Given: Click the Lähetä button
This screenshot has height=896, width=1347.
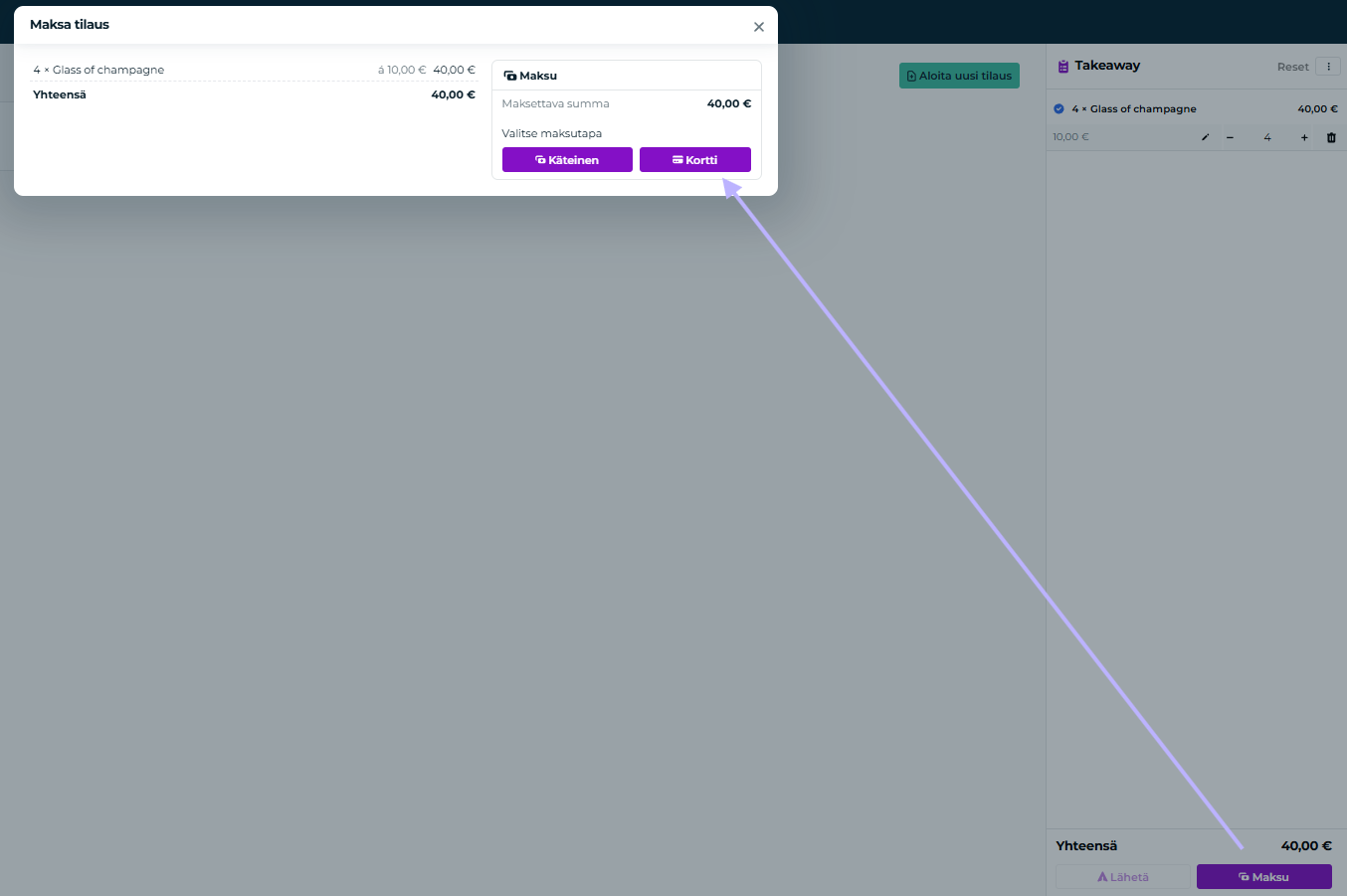Looking at the screenshot, I should pos(1123,877).
